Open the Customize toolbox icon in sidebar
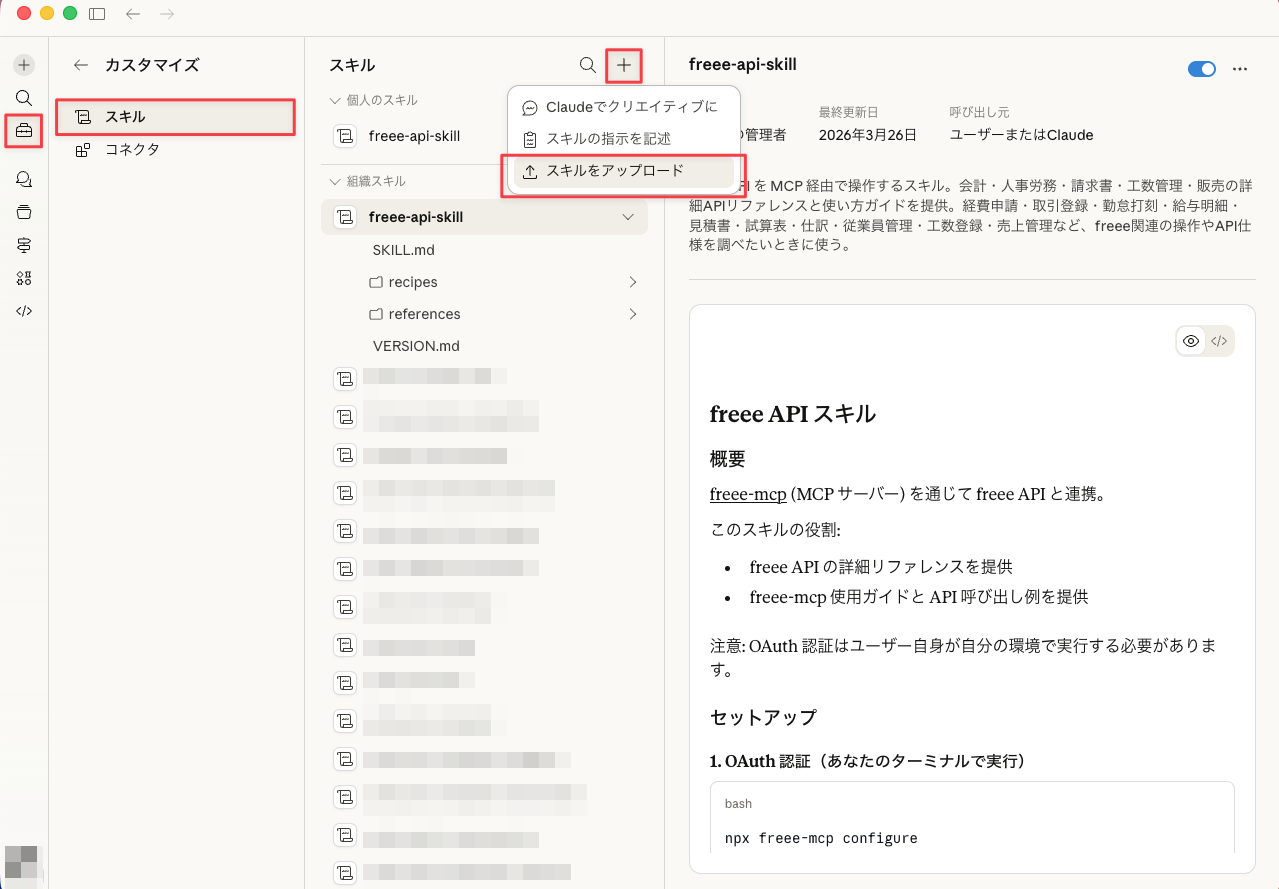The image size is (1279, 889). pyautogui.click(x=24, y=131)
